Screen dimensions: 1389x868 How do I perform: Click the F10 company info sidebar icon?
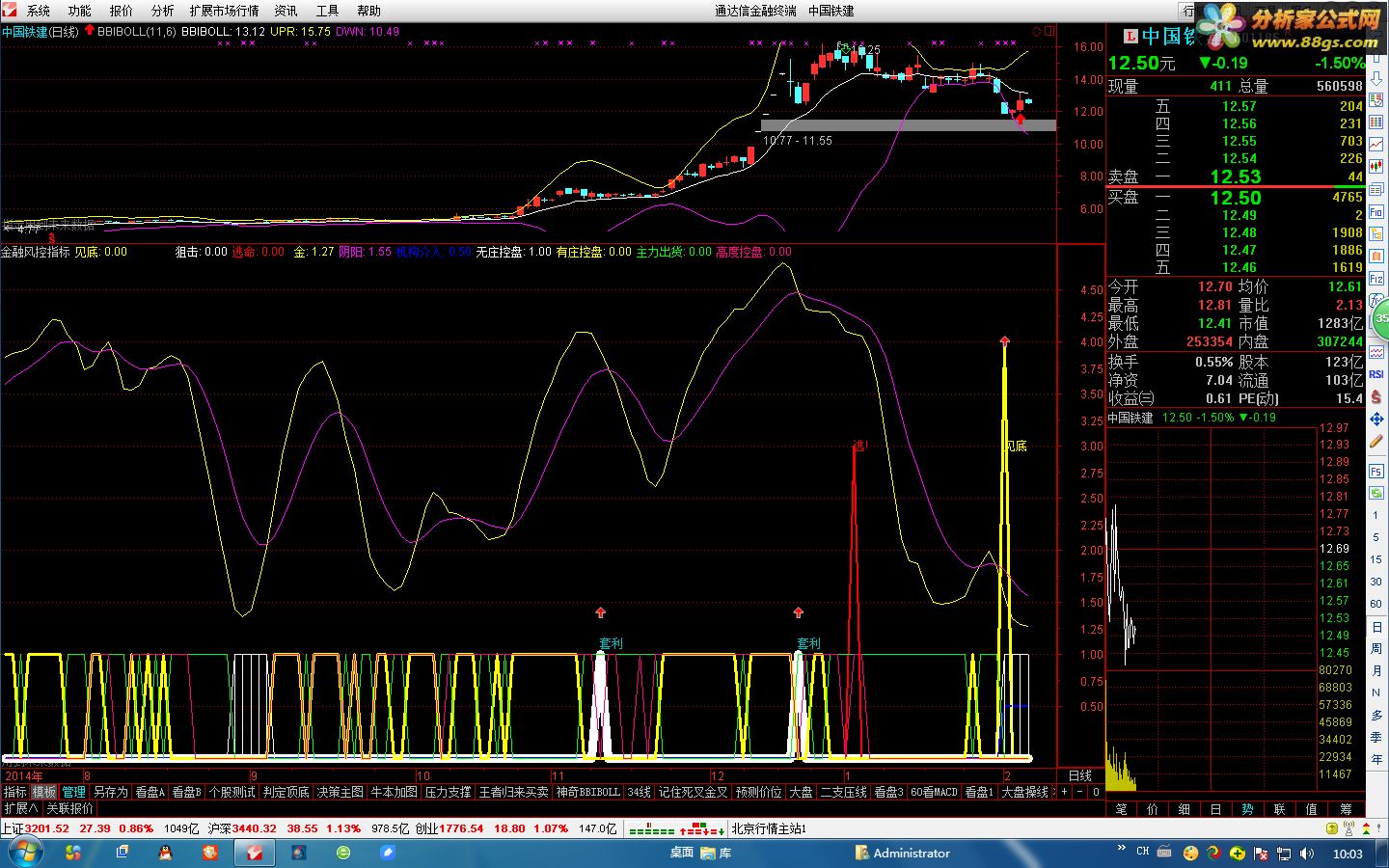pos(1376,211)
